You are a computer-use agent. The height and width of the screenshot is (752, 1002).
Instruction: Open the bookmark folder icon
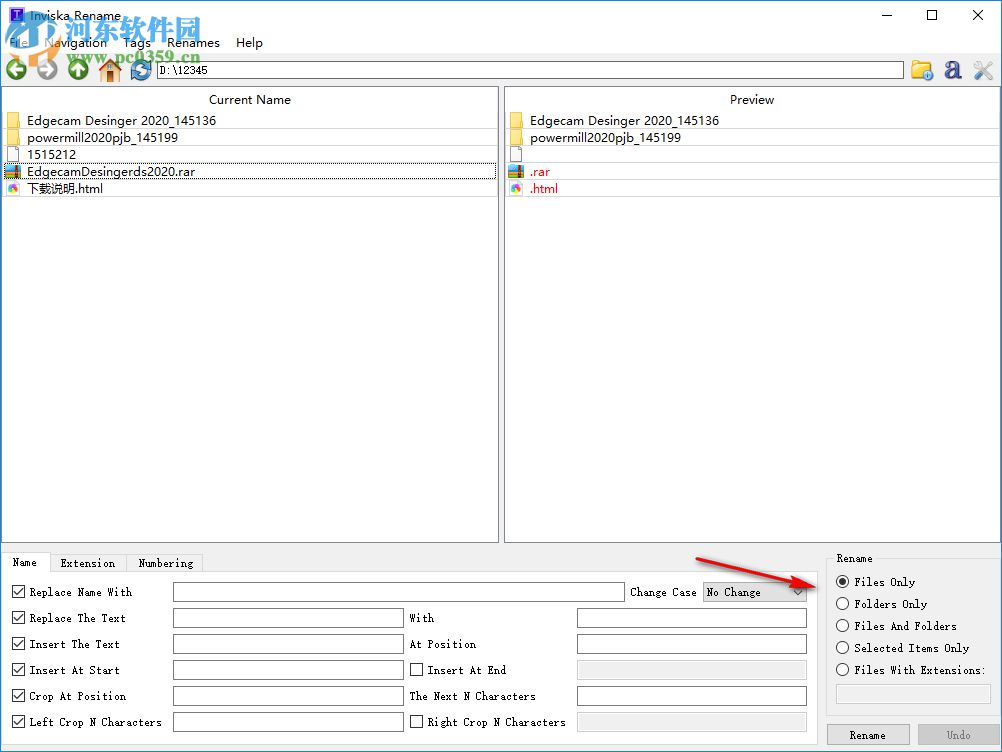(x=921, y=70)
